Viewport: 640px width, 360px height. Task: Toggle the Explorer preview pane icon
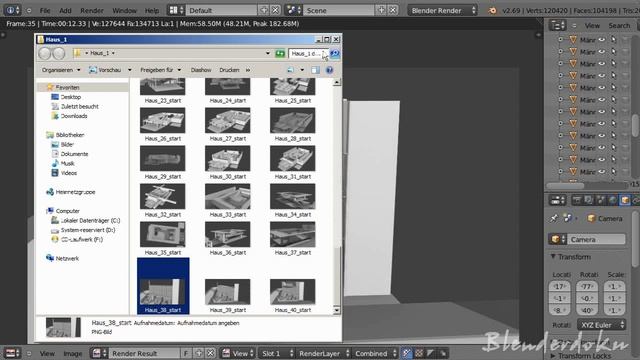[315, 70]
